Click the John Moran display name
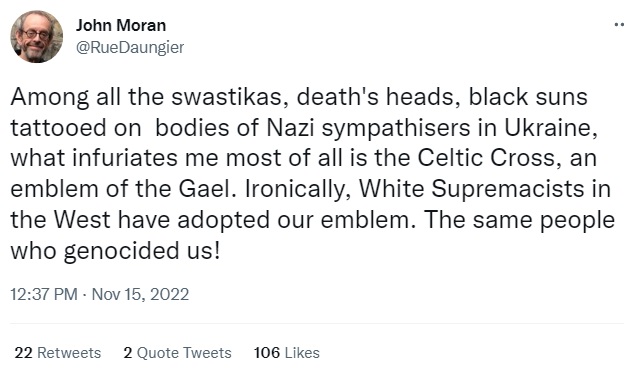The image size is (624, 376). 121,25
